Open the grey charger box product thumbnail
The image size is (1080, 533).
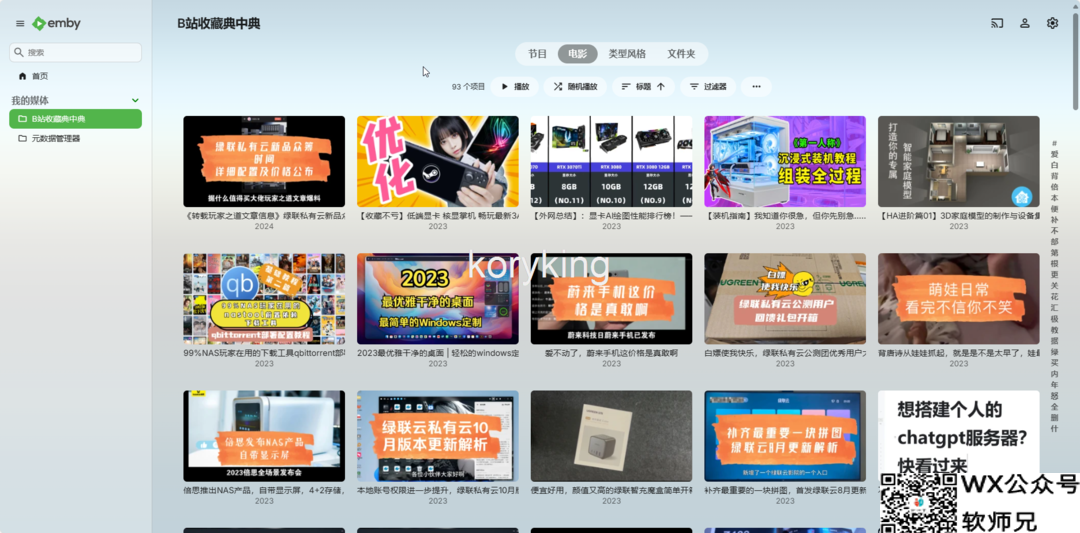tap(611, 436)
